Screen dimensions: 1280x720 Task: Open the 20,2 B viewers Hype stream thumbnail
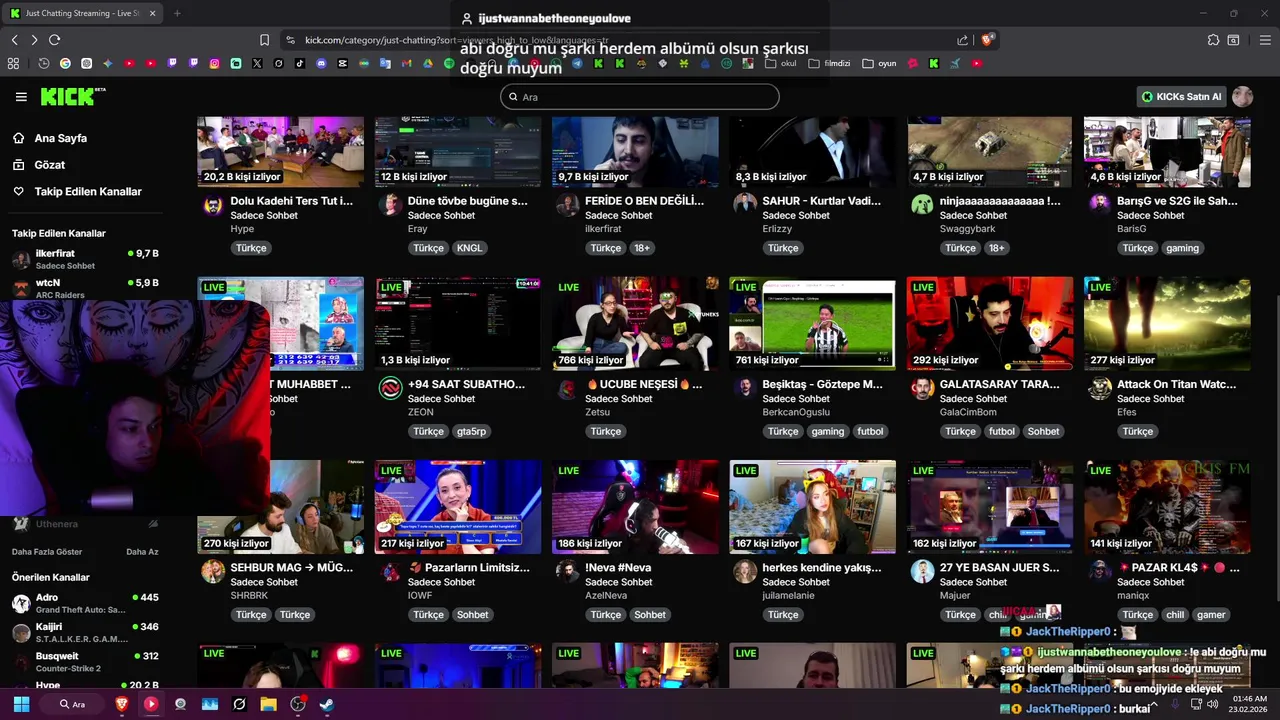tap(280, 152)
